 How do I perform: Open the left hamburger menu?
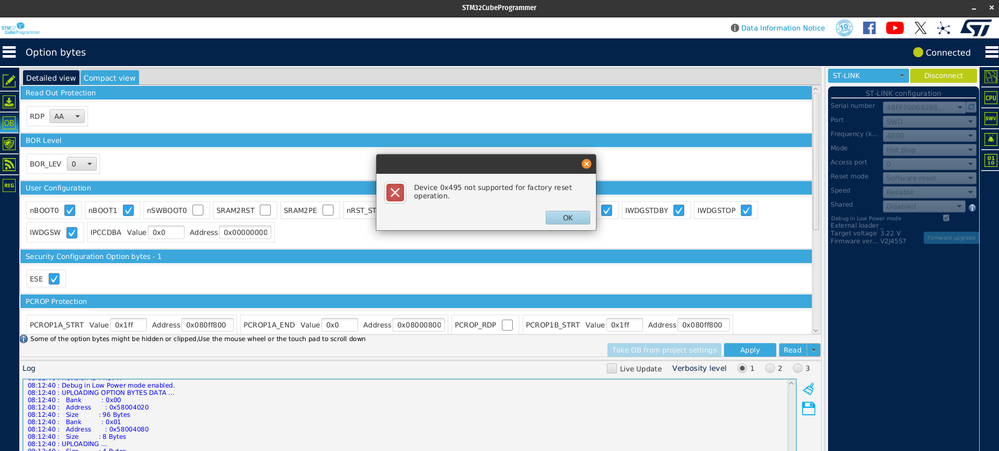tap(9, 52)
